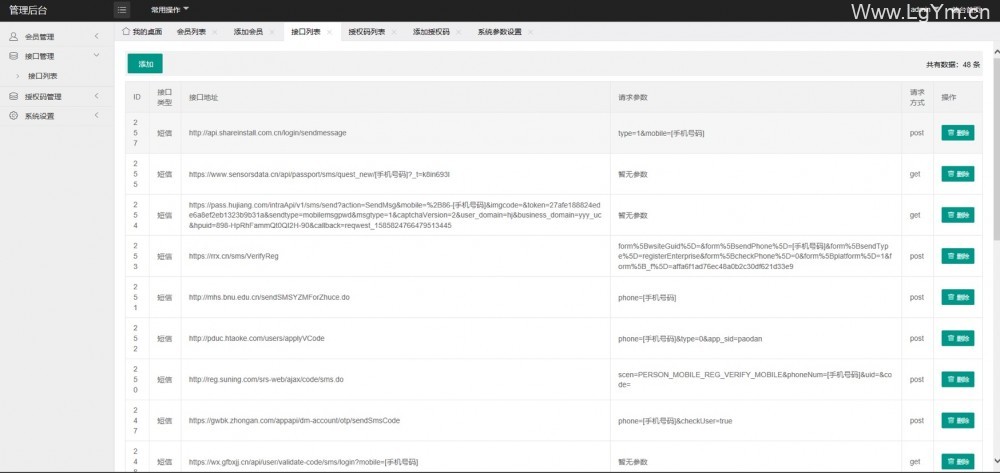Click the 接口管理 database icon in sidebar

[13, 56]
